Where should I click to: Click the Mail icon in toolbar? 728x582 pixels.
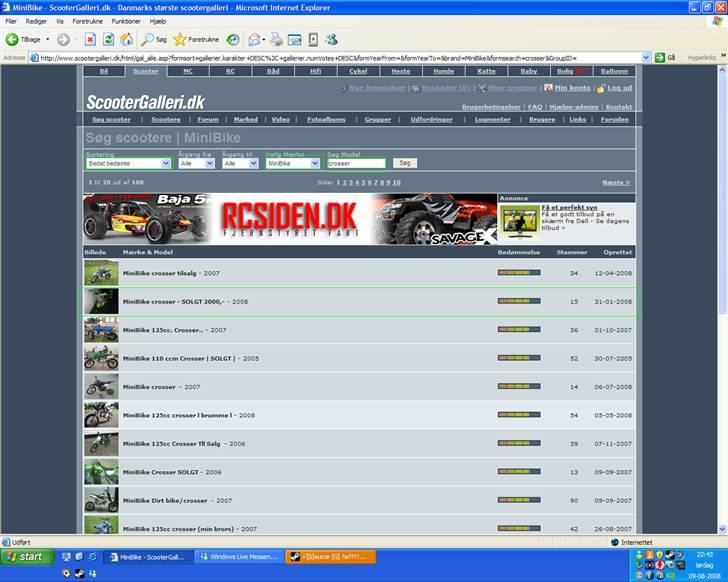point(253,39)
